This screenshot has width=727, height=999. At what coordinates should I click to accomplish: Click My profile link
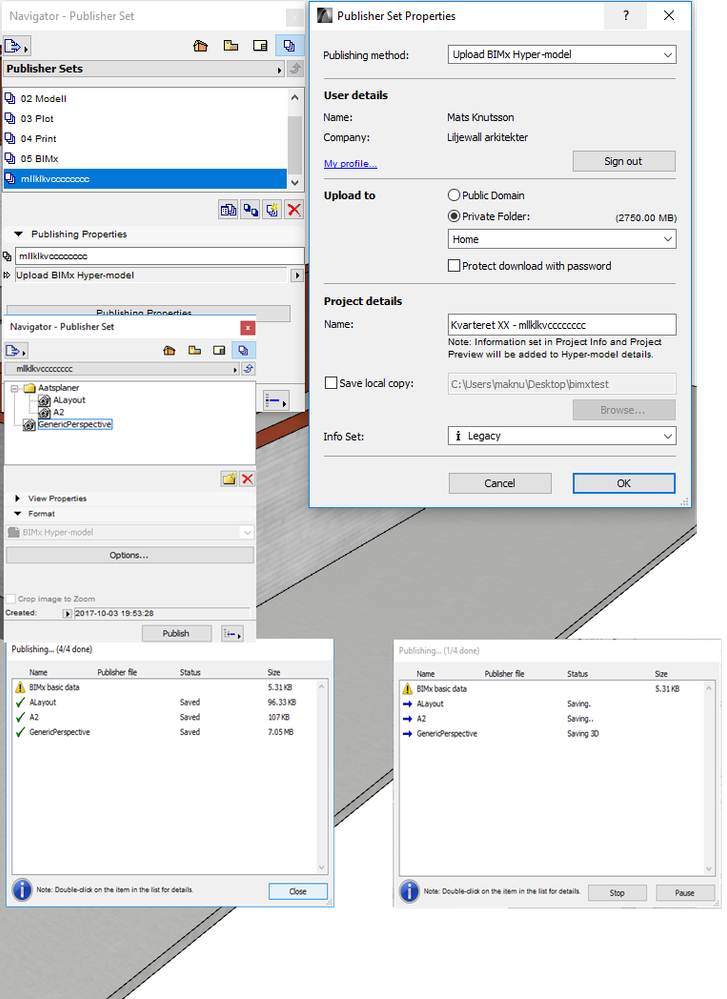point(350,164)
